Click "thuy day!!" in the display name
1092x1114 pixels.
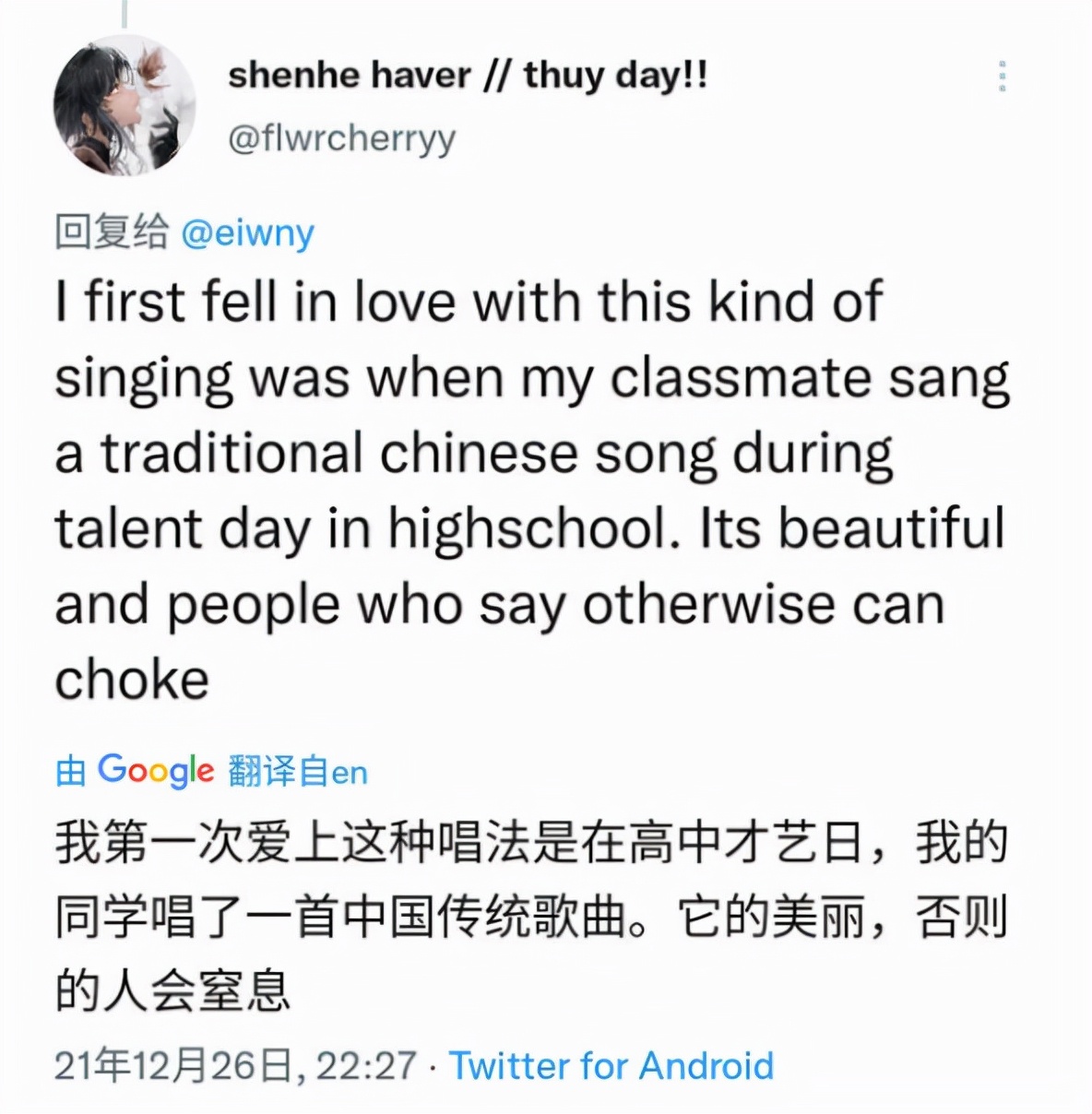(x=616, y=76)
